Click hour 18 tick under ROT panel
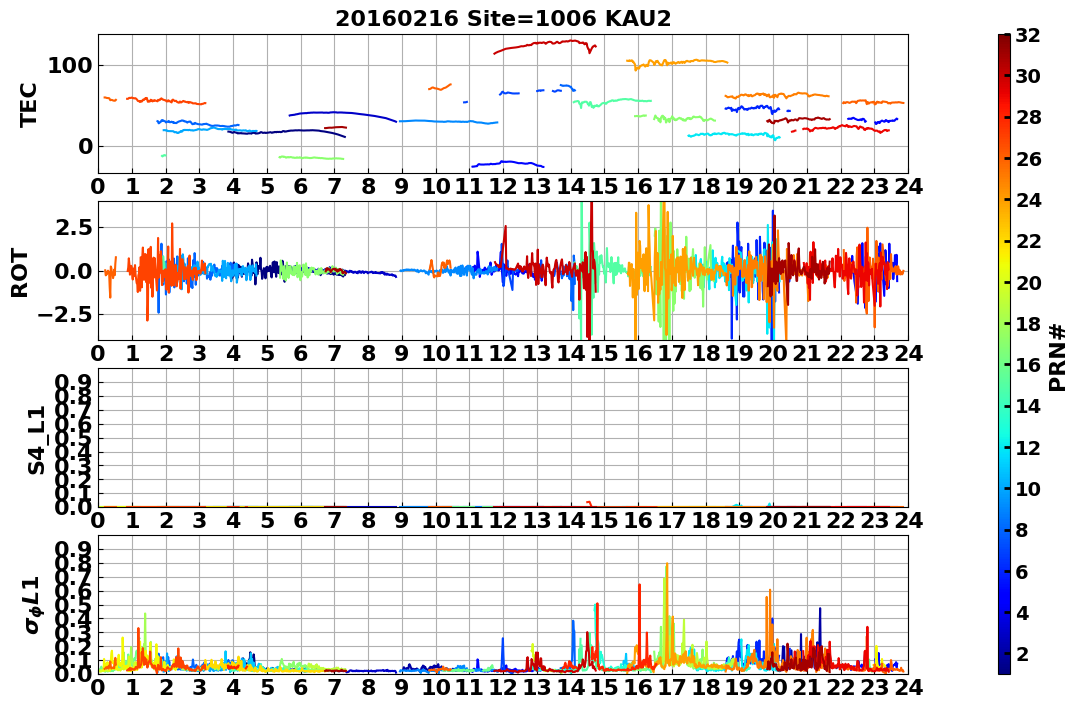The width and height of the screenshot is (1077, 709). click(706, 353)
